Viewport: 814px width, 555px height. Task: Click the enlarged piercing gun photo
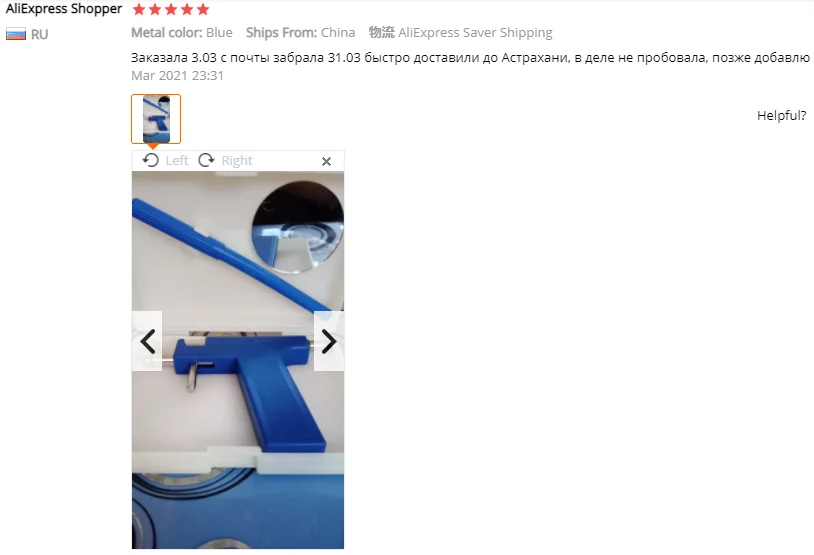coord(238,360)
